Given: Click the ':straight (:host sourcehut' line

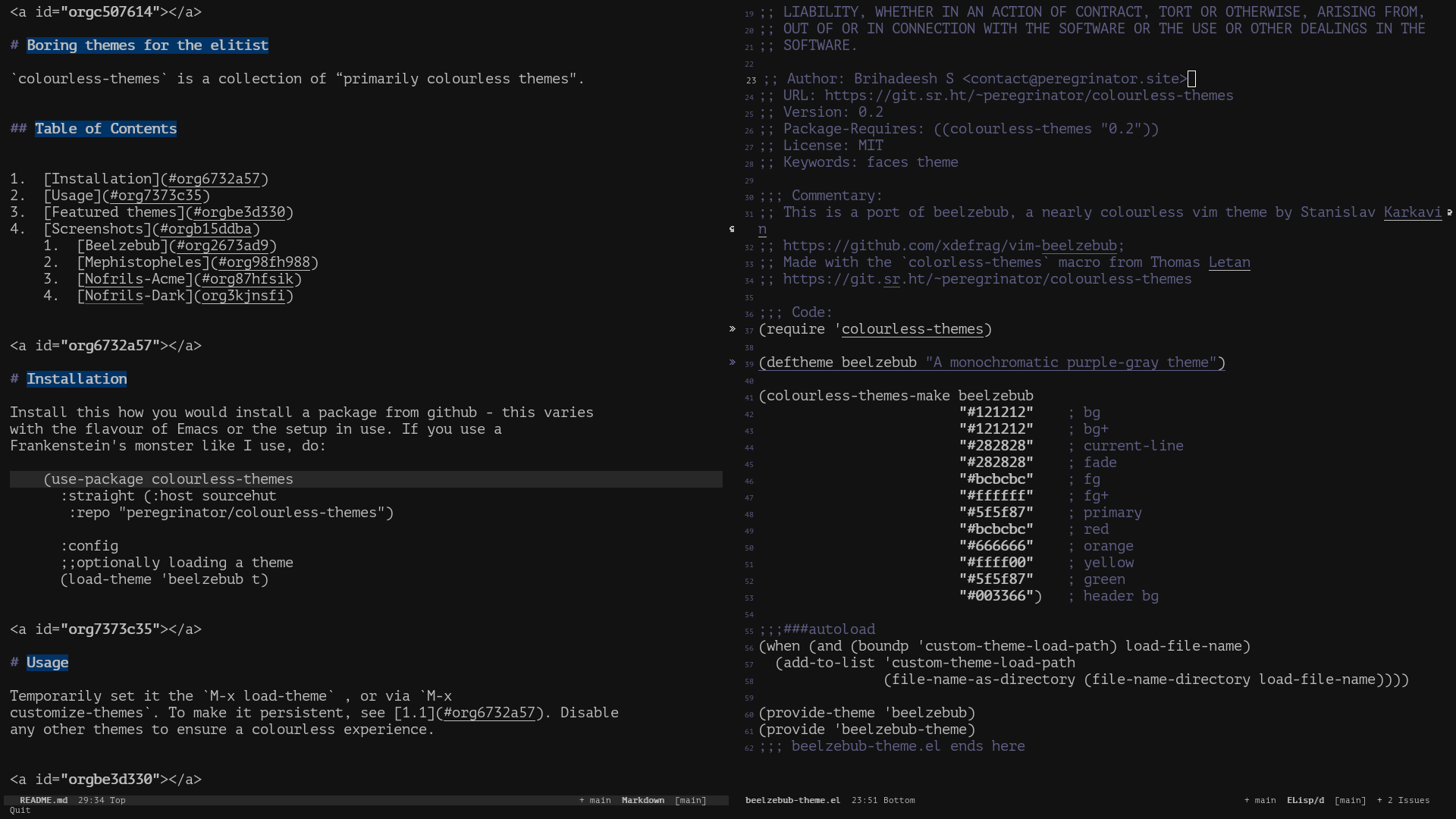Looking at the screenshot, I should click(168, 496).
